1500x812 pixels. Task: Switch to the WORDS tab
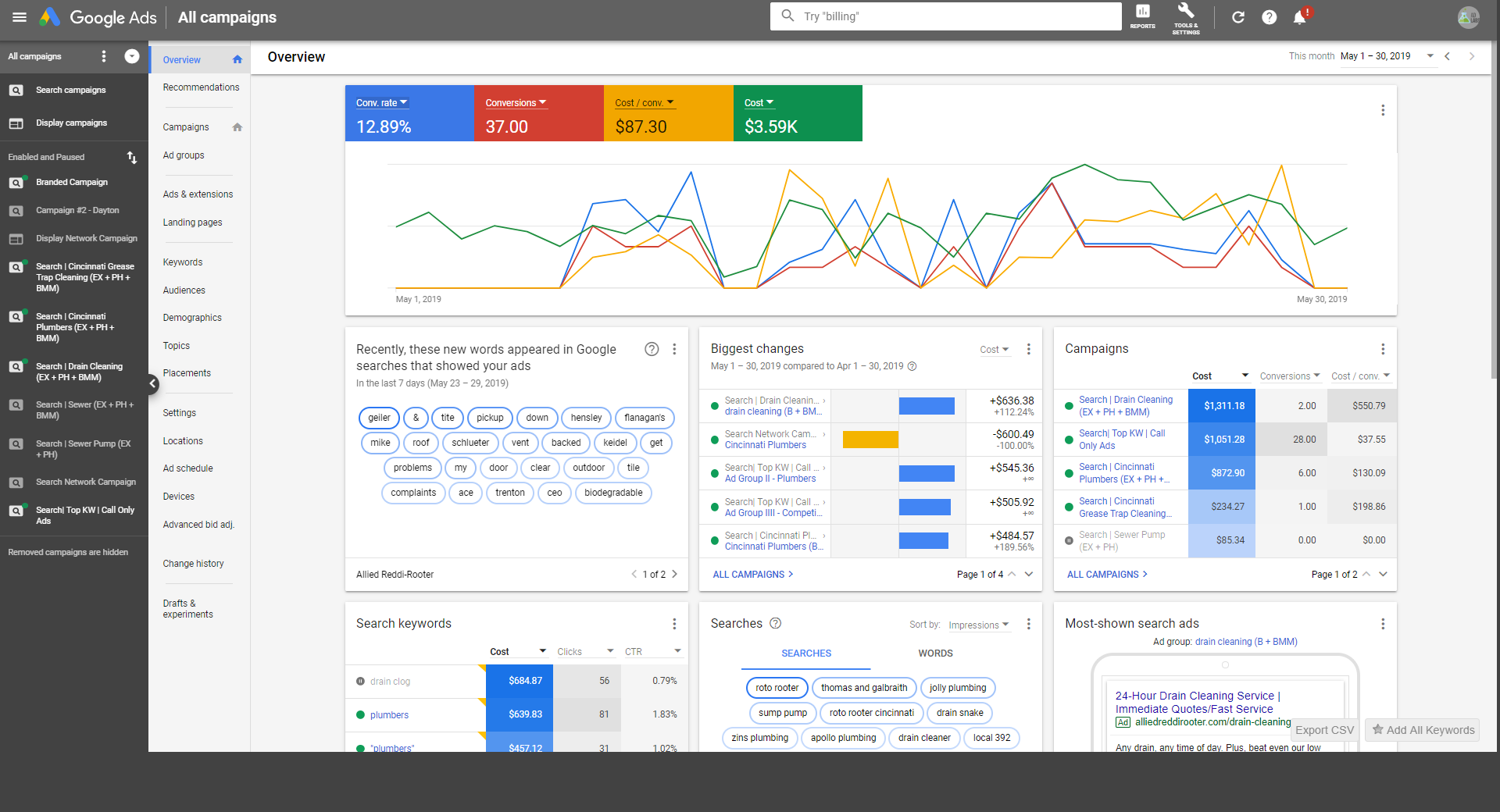tap(935, 654)
